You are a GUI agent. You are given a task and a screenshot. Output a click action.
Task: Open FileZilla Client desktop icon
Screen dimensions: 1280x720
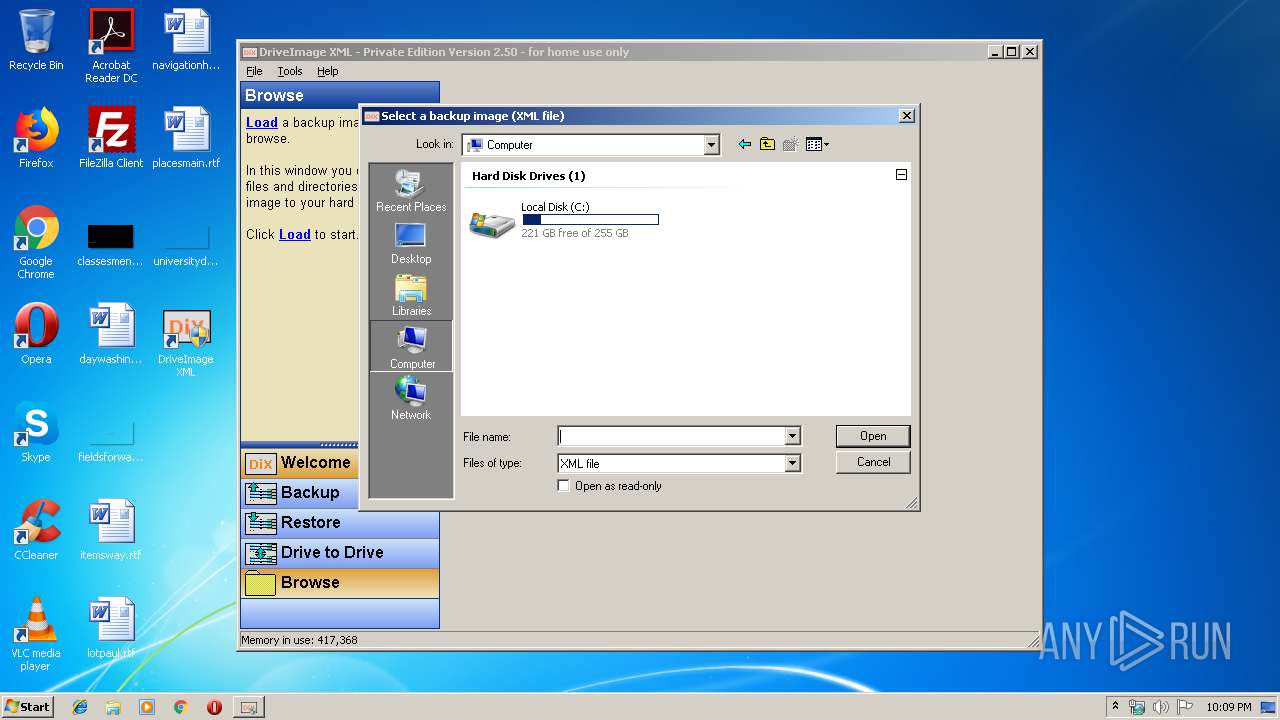(111, 138)
